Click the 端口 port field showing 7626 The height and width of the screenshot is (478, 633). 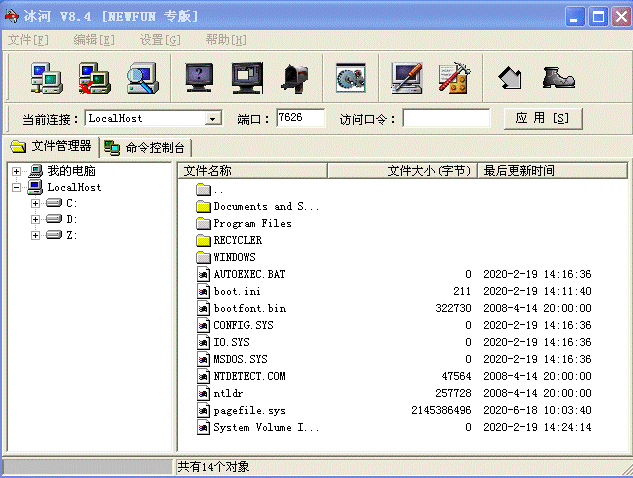point(300,118)
